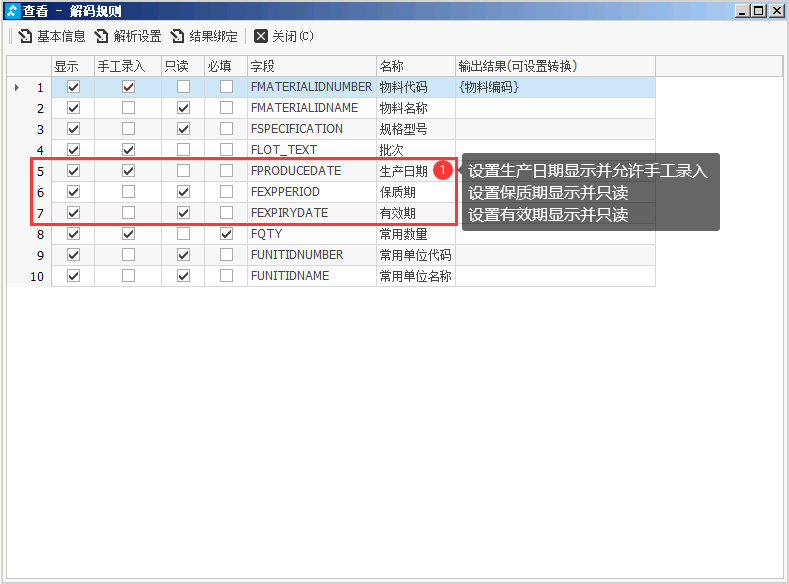Toggle 只读 checkbox for FSPECIFICATION row
The width and height of the screenshot is (789, 584).
pos(183,129)
